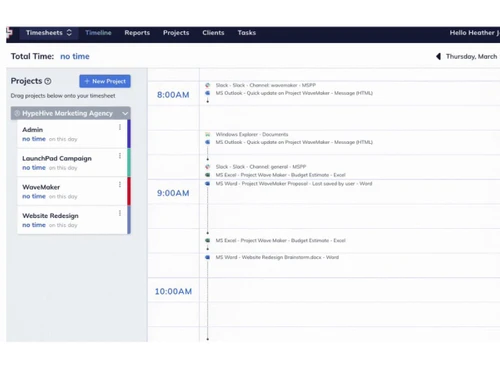Click the app logo in the navbar
The image size is (500, 375).
tap(9, 32)
